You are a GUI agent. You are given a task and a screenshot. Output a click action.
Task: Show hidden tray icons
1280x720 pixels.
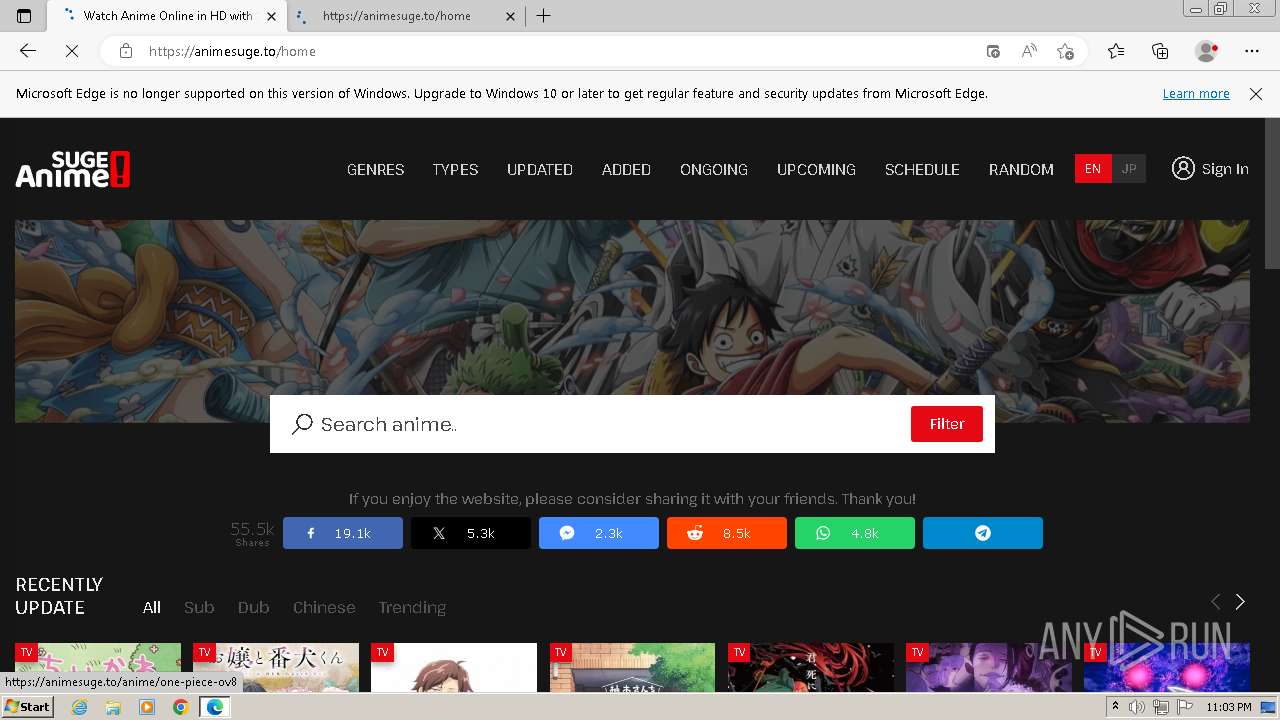[1115, 707]
